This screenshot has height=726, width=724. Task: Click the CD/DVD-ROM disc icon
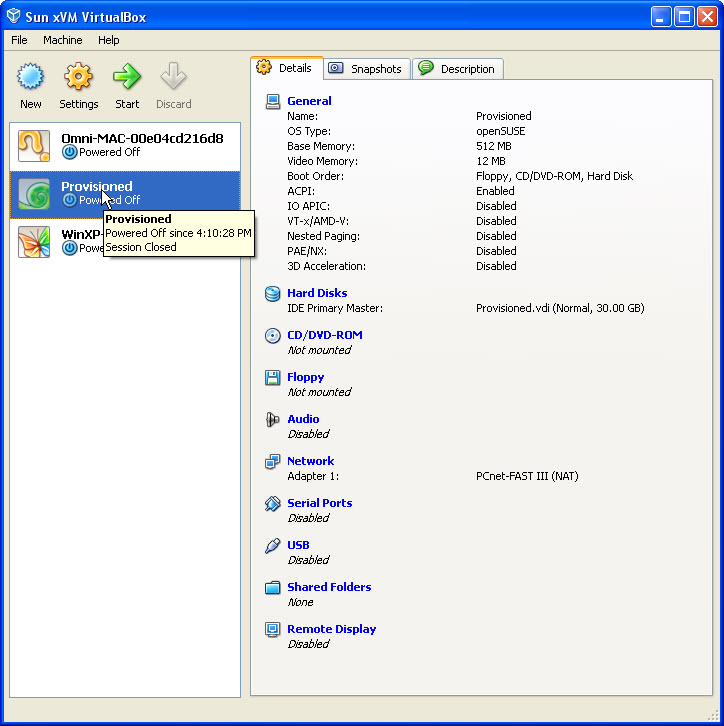pyautogui.click(x=273, y=336)
